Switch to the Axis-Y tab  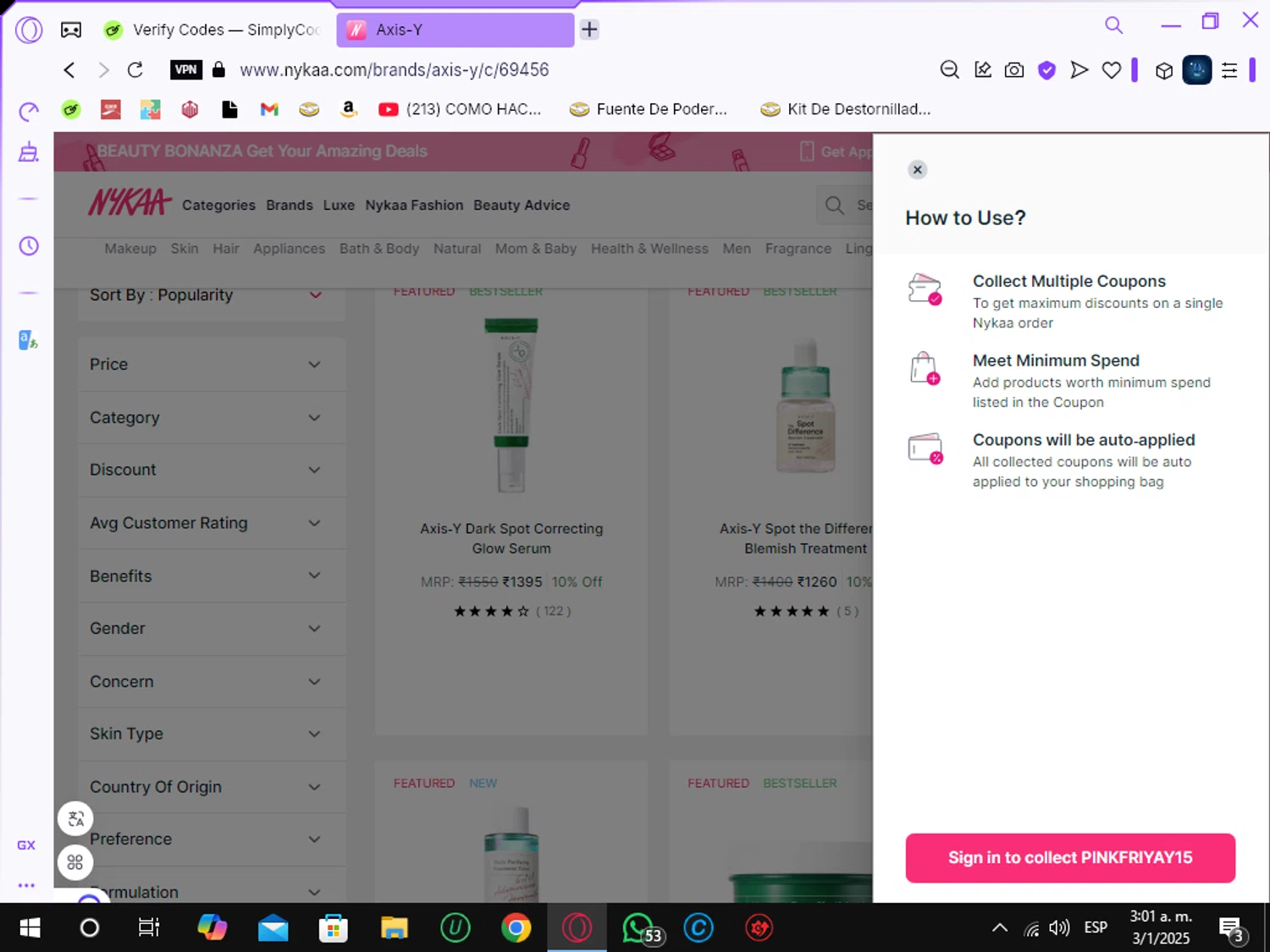(x=456, y=30)
